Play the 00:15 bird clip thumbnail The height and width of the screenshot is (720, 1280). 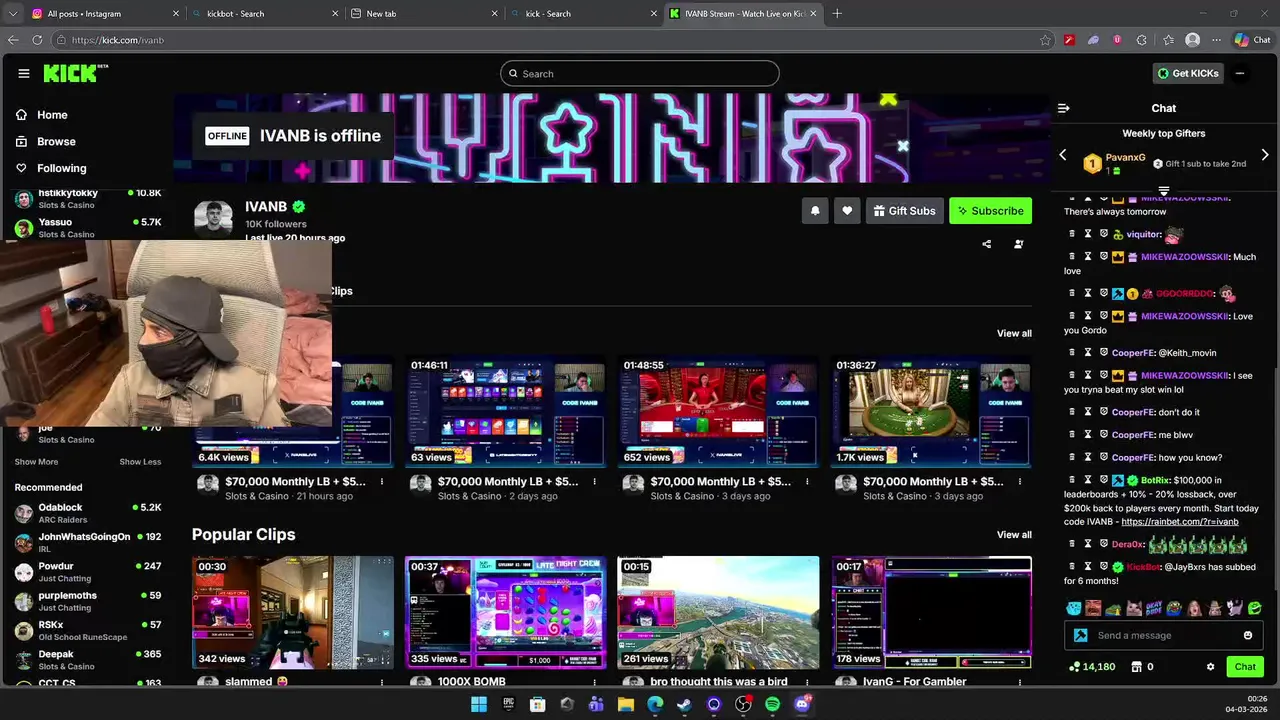(x=718, y=612)
